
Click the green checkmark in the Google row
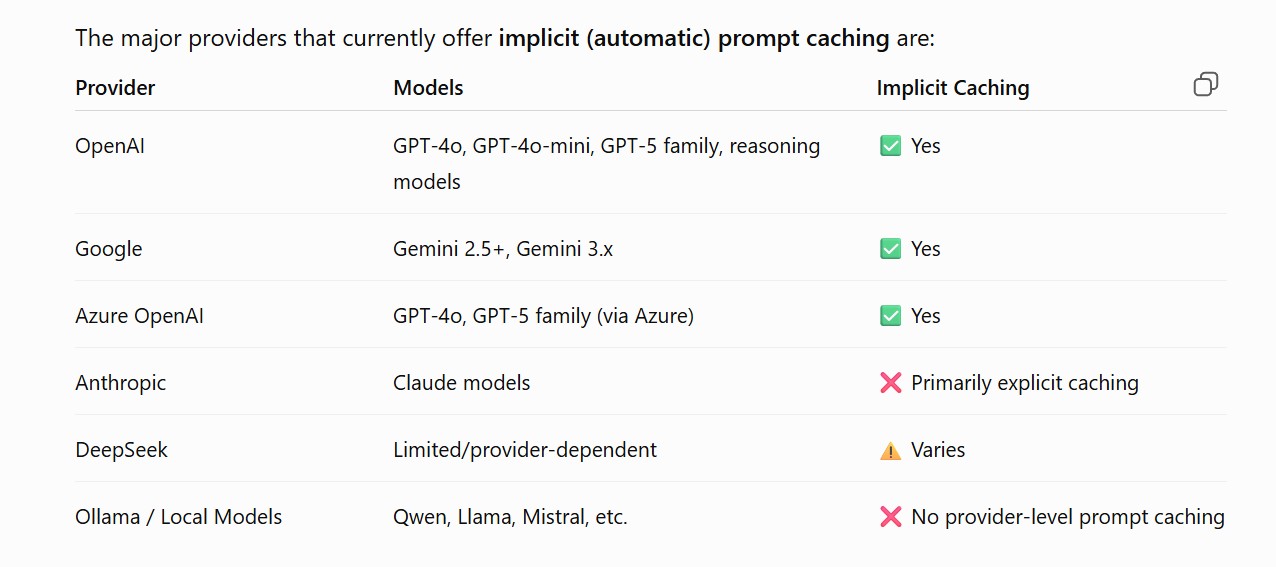click(890, 249)
